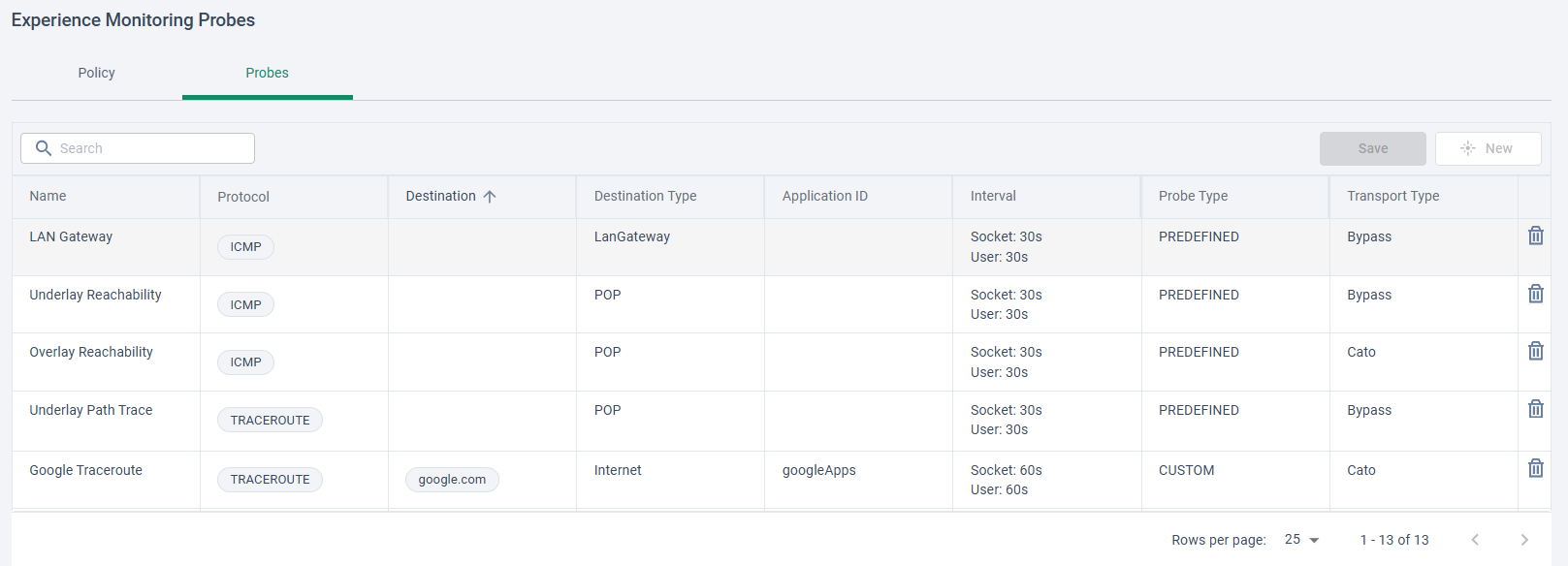Image resolution: width=1568 pixels, height=566 pixels.
Task: Click ICMP chip in Overlay Reachability row
Action: (x=245, y=362)
